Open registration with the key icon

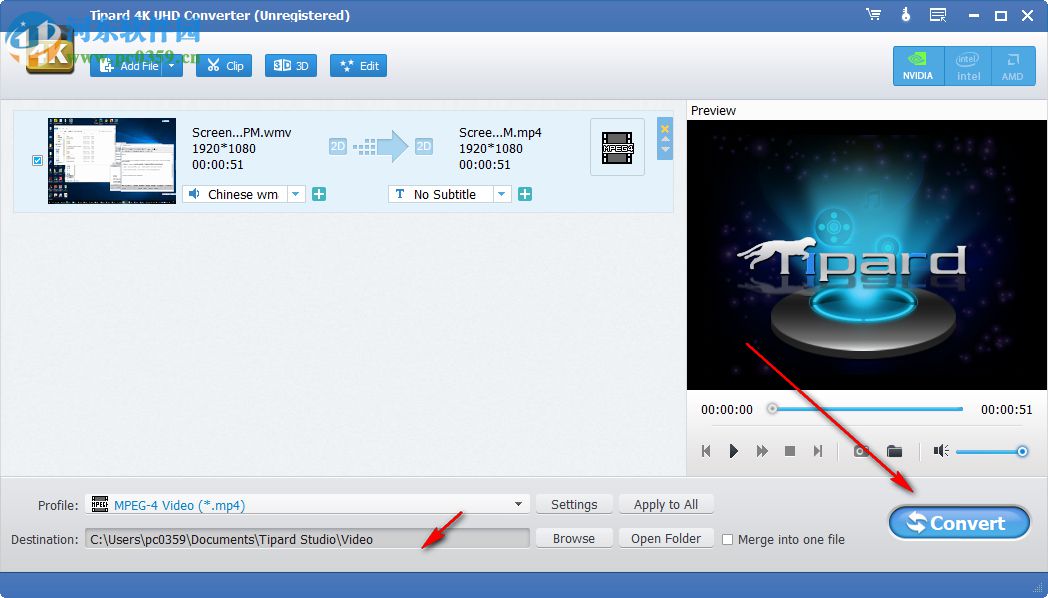click(905, 14)
